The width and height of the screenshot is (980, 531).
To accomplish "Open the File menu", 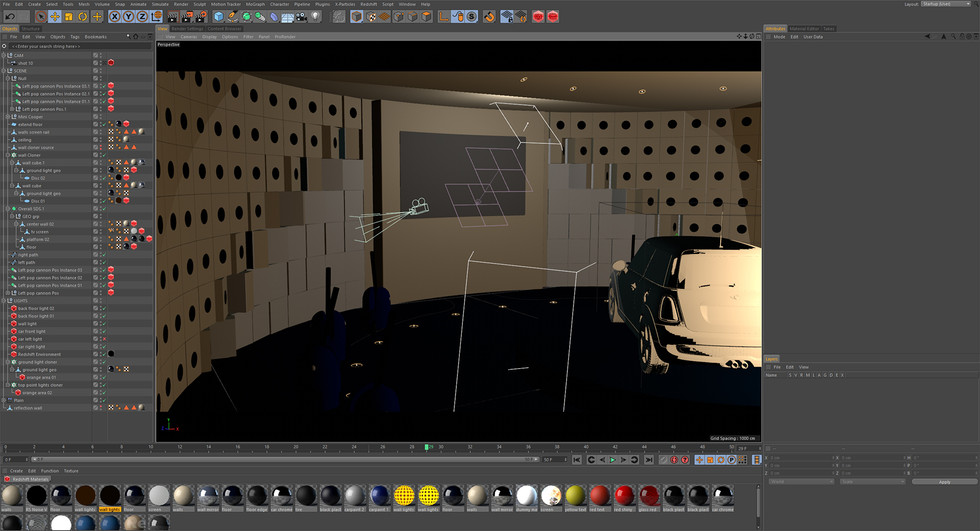I will 6,4.
